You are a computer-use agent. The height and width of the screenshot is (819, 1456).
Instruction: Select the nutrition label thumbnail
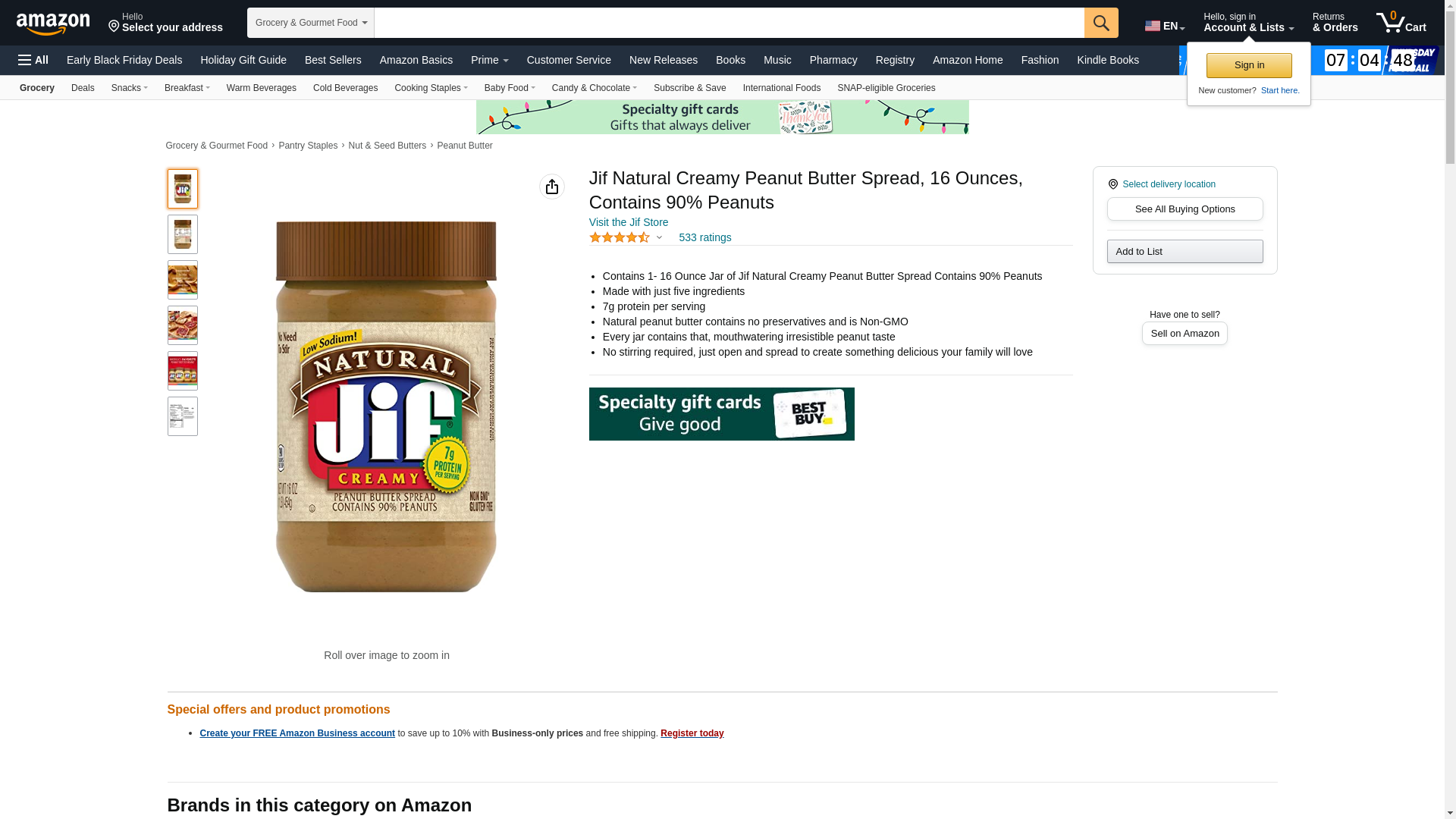(183, 416)
